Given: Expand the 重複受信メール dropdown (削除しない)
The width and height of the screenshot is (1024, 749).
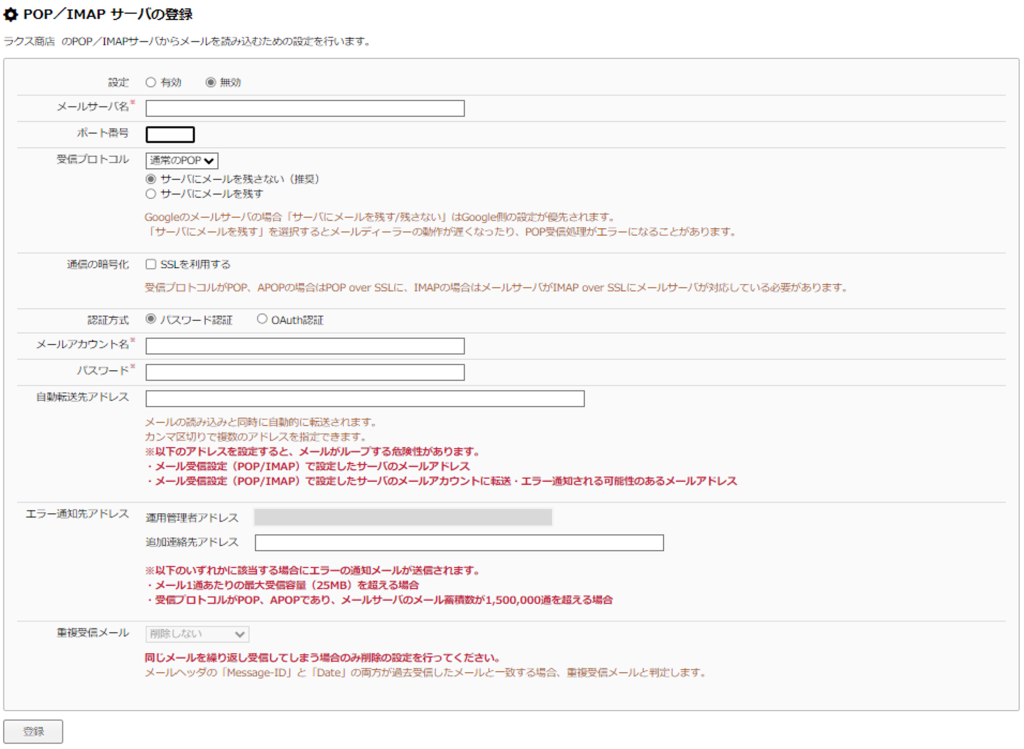Looking at the screenshot, I should pos(197,633).
